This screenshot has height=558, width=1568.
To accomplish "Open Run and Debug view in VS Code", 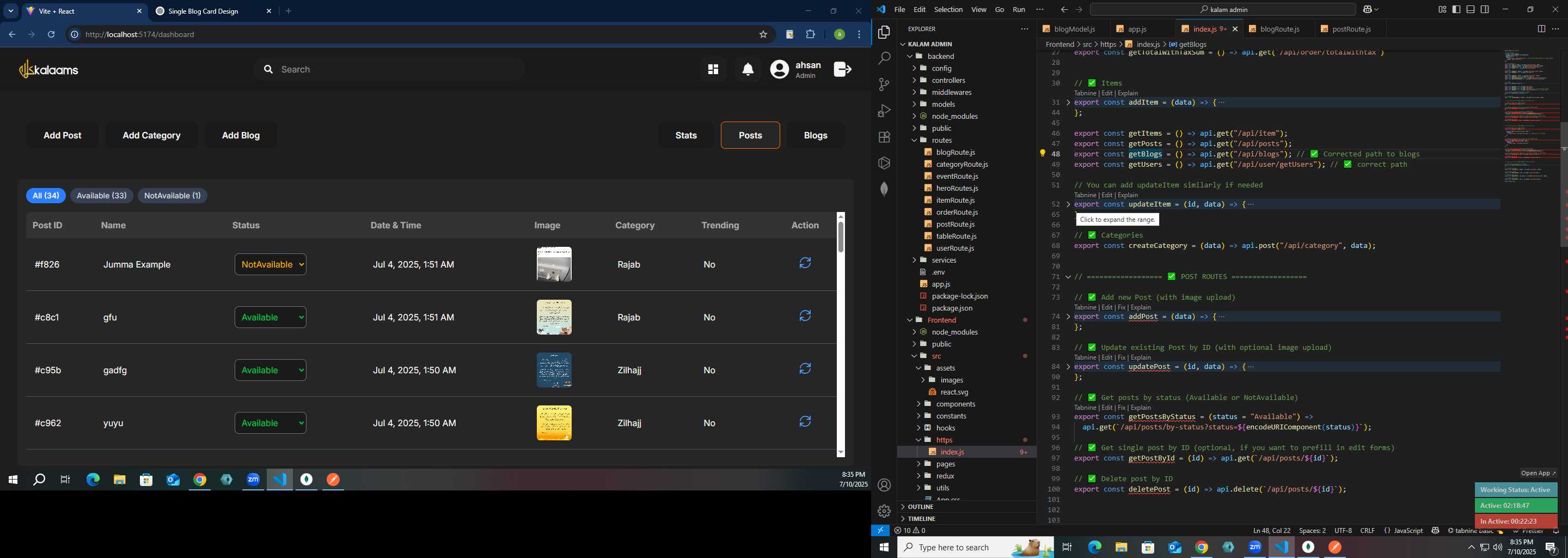I will point(884,111).
